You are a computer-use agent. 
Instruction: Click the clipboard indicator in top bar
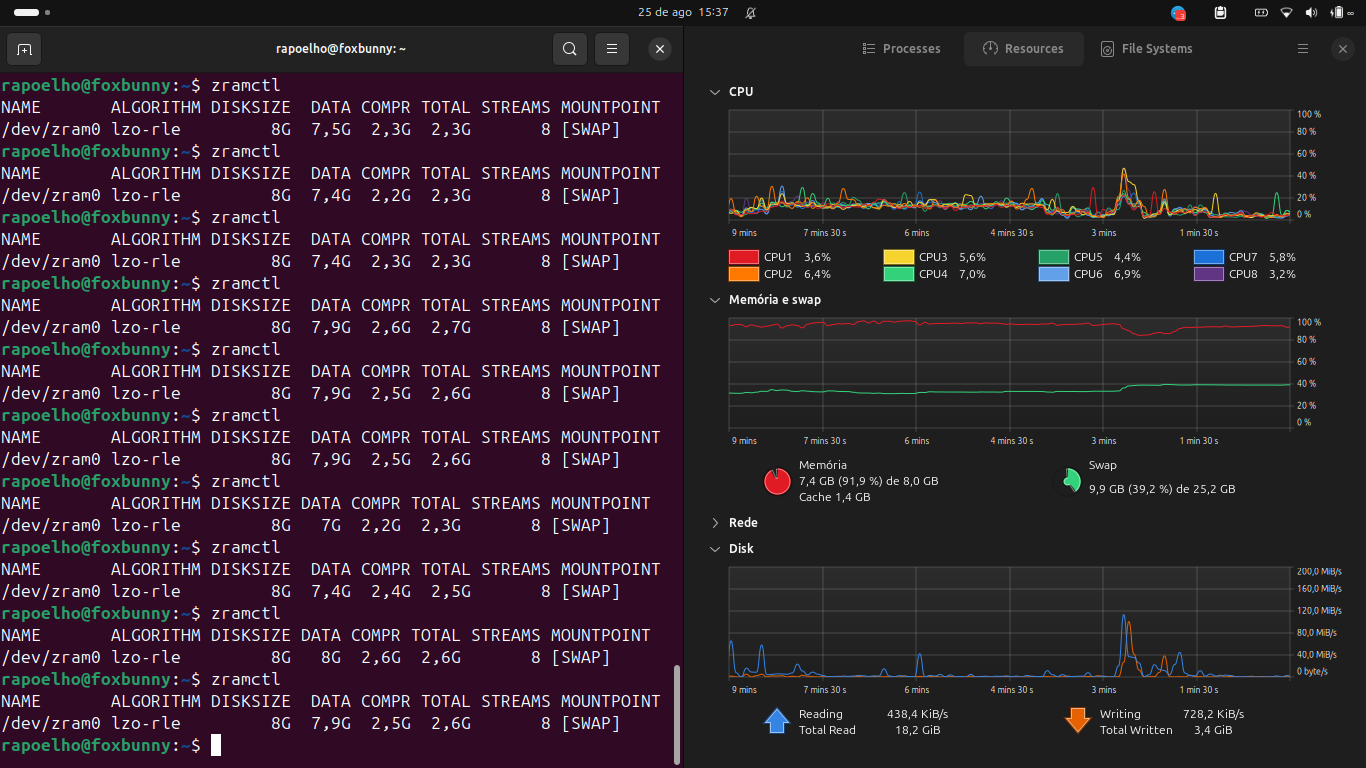(x=1220, y=13)
